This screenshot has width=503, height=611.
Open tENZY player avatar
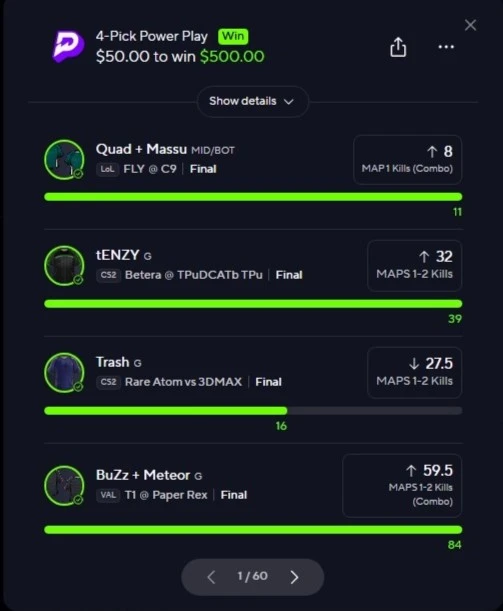point(64,265)
